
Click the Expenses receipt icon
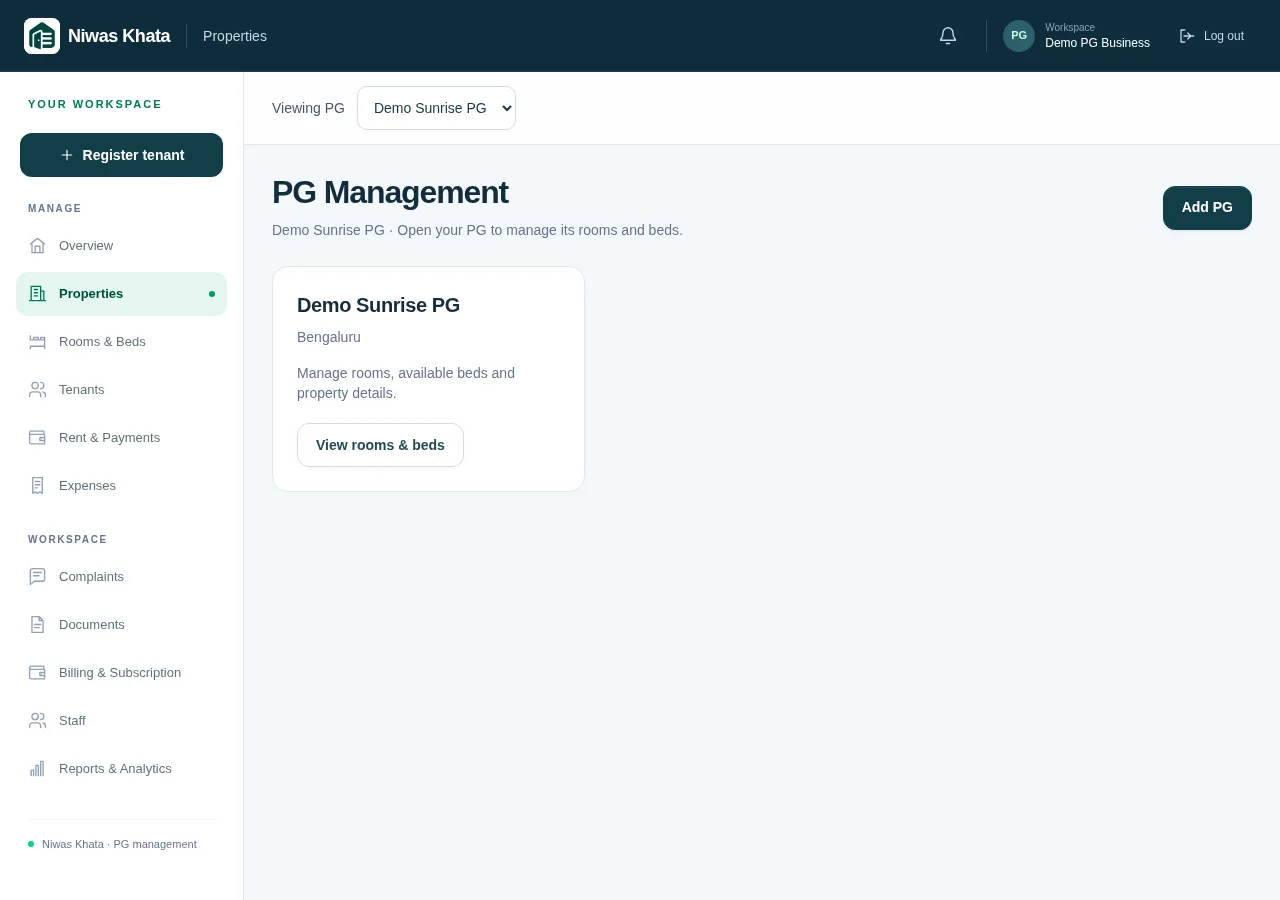pos(37,485)
